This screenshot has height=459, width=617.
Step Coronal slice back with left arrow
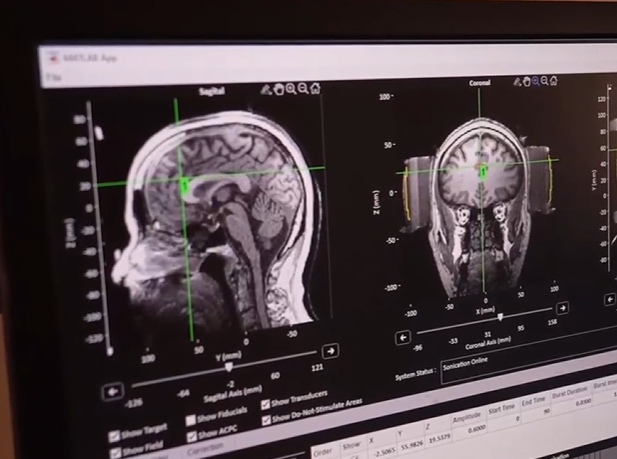tap(403, 338)
